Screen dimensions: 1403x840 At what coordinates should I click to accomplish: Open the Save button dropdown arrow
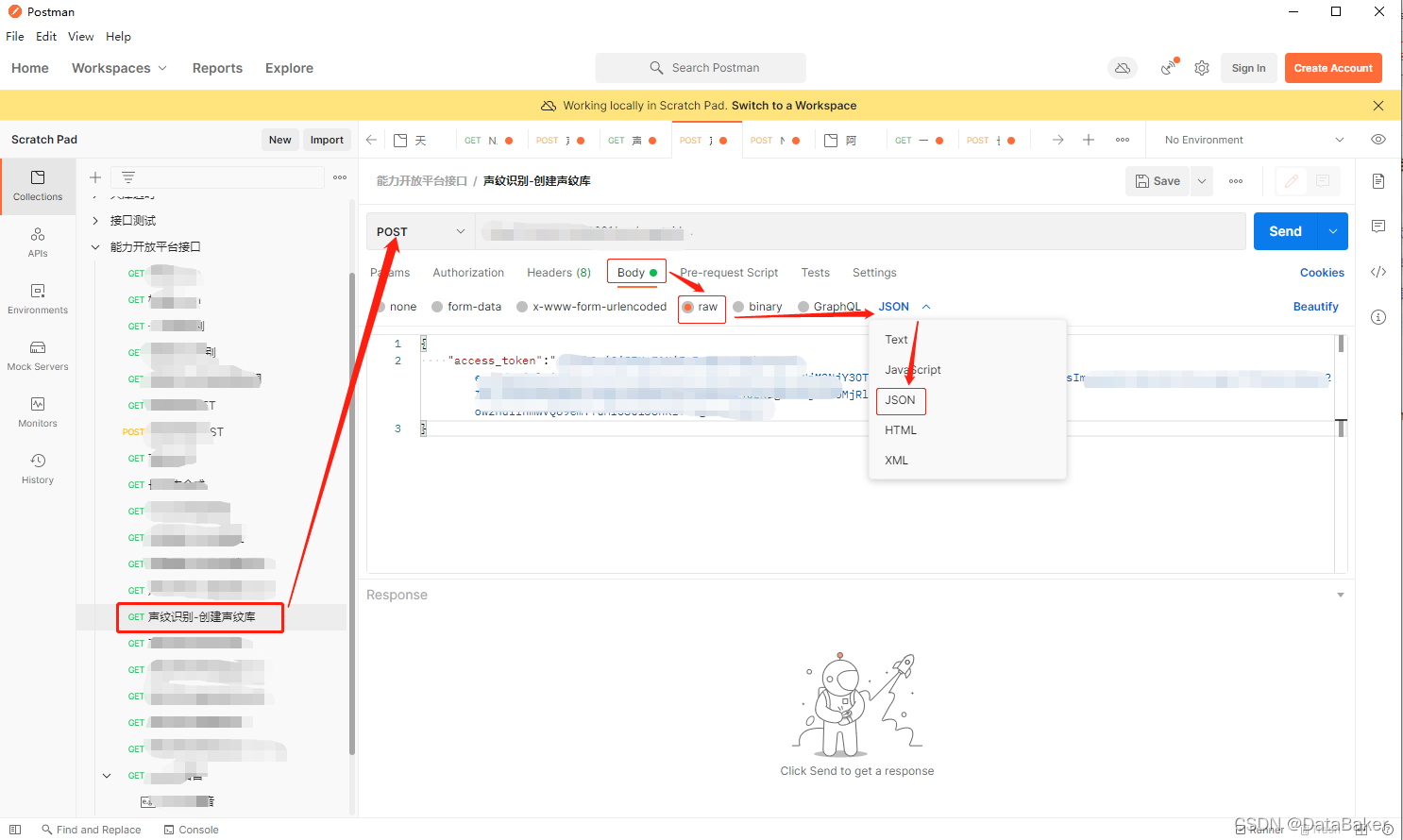point(1202,181)
